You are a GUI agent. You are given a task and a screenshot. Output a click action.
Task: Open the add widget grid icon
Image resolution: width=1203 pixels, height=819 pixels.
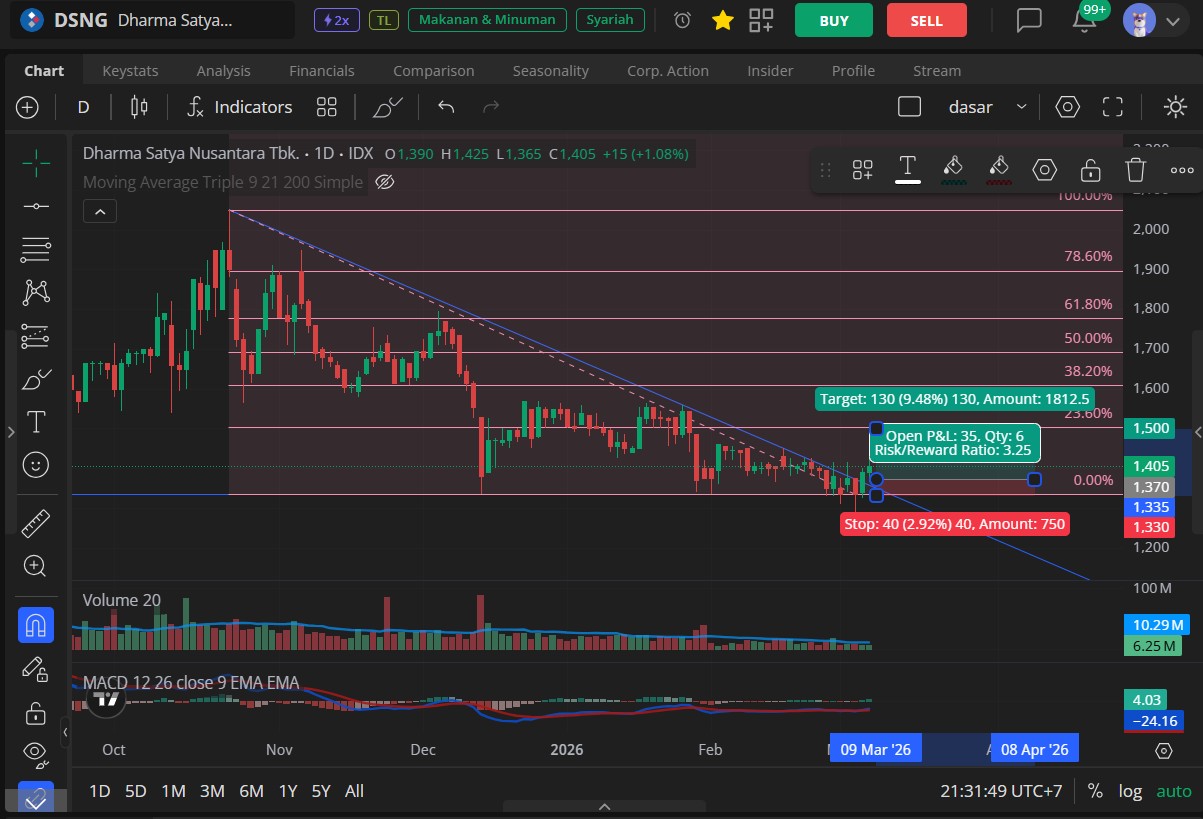click(x=761, y=20)
